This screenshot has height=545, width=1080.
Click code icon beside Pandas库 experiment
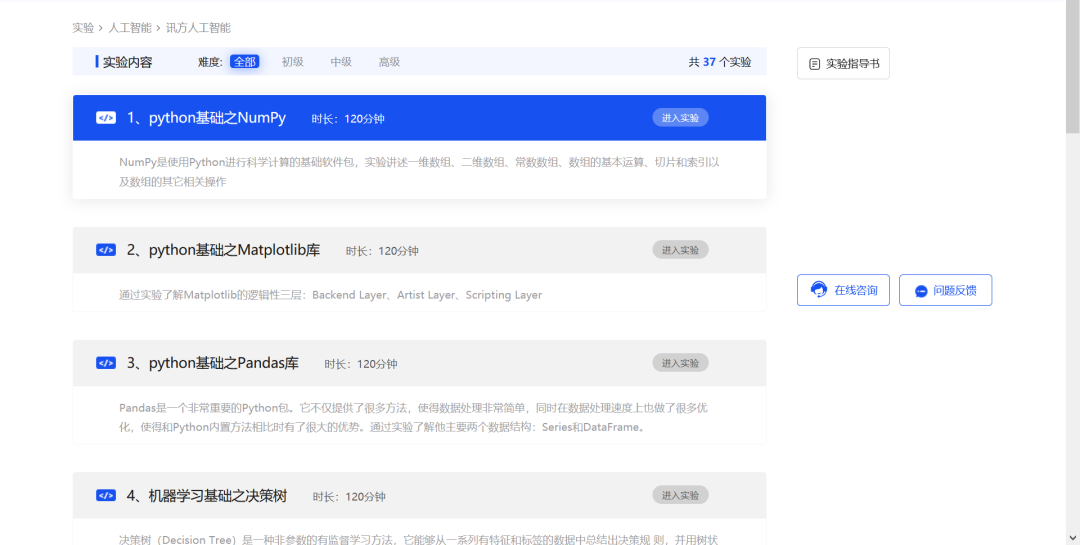point(106,363)
